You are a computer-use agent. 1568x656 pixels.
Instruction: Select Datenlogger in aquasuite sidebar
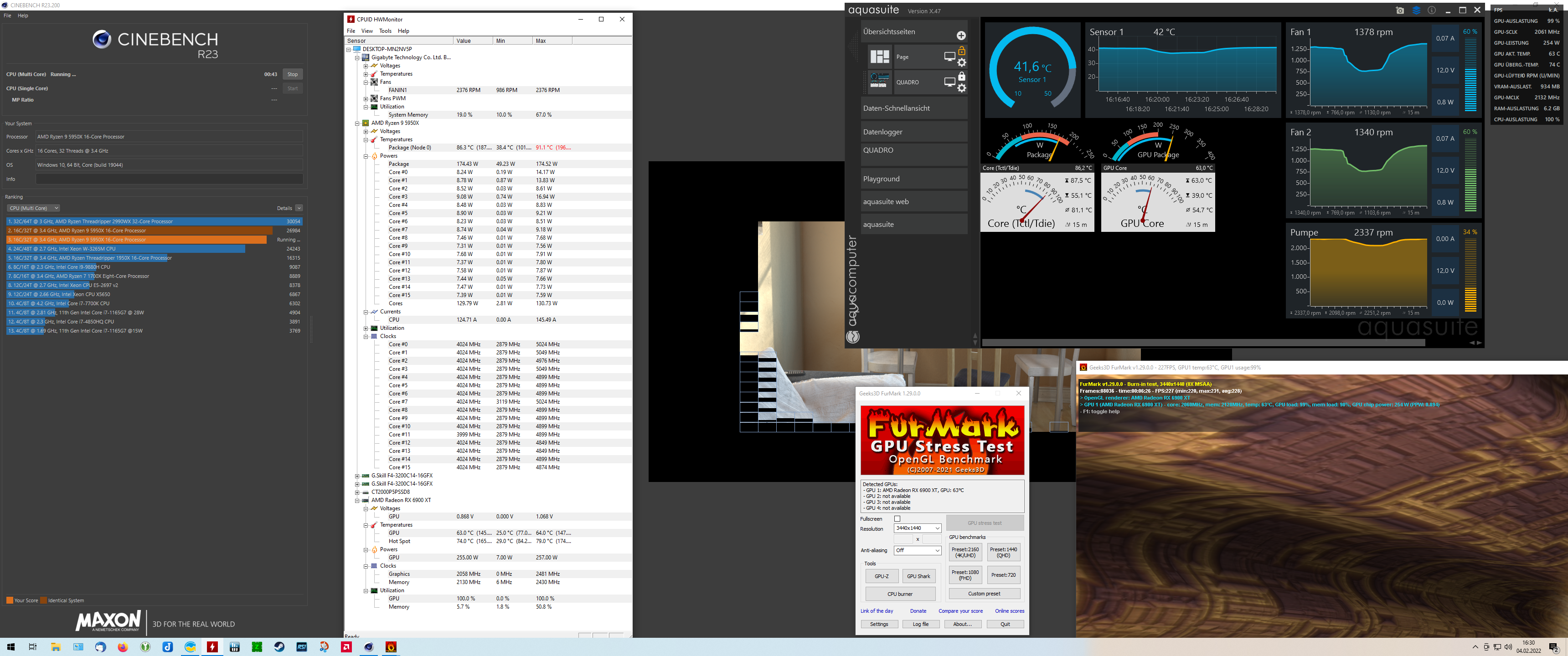tap(882, 132)
